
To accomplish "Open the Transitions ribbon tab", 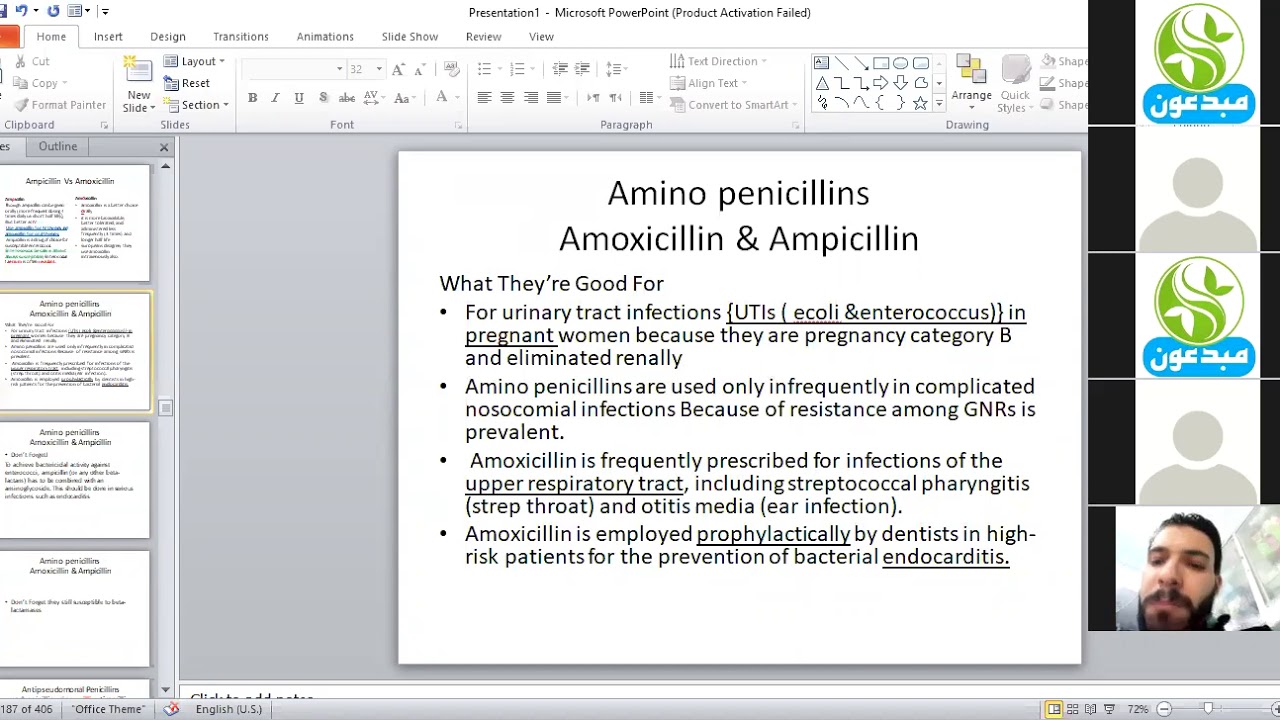I will (240, 36).
